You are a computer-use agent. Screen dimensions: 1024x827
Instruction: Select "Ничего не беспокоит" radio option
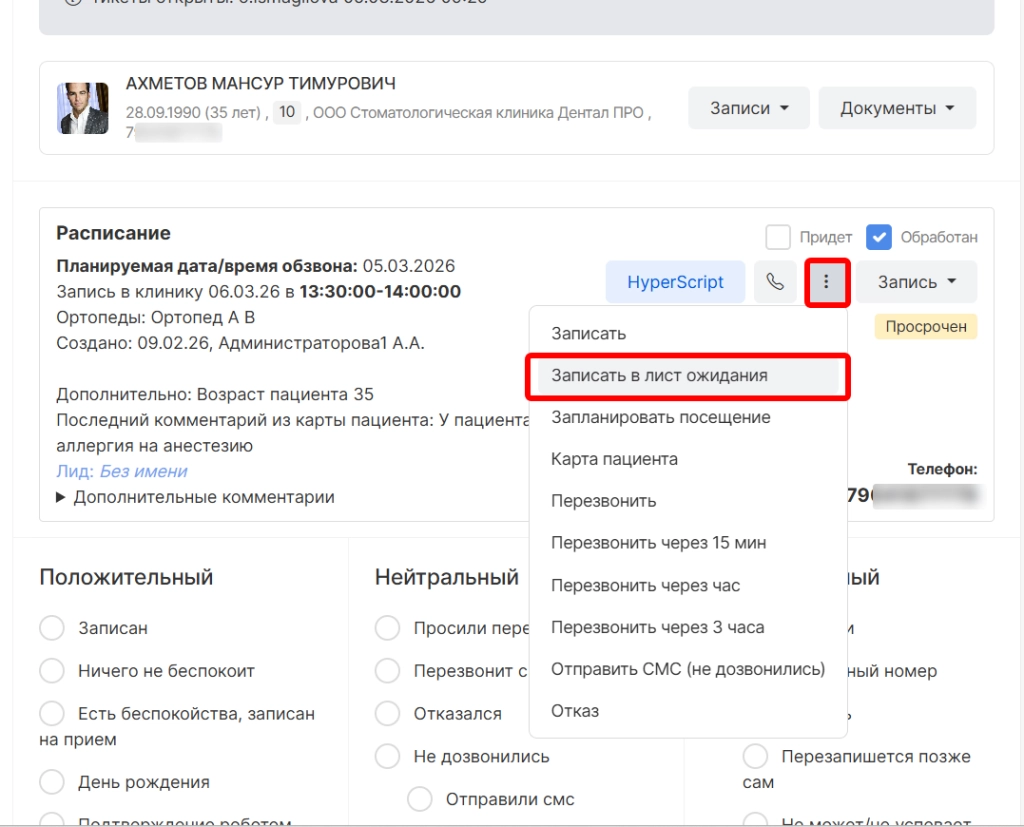[52, 671]
